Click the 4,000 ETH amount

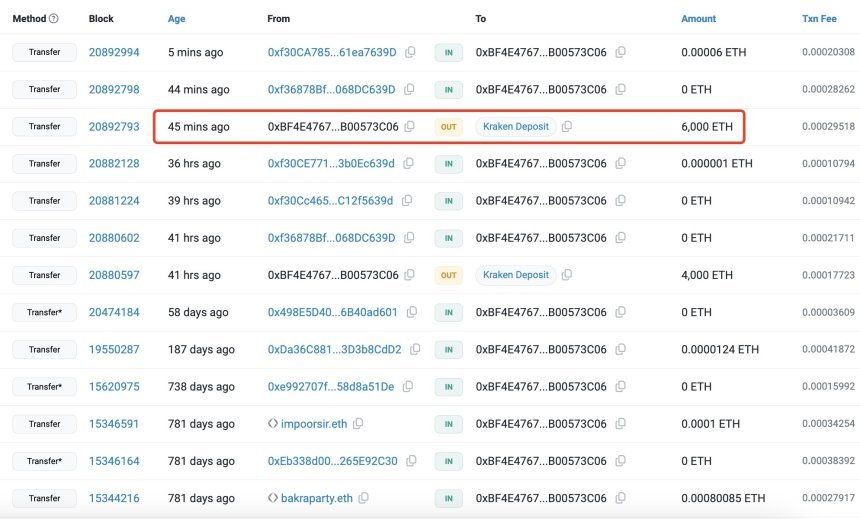pos(707,275)
